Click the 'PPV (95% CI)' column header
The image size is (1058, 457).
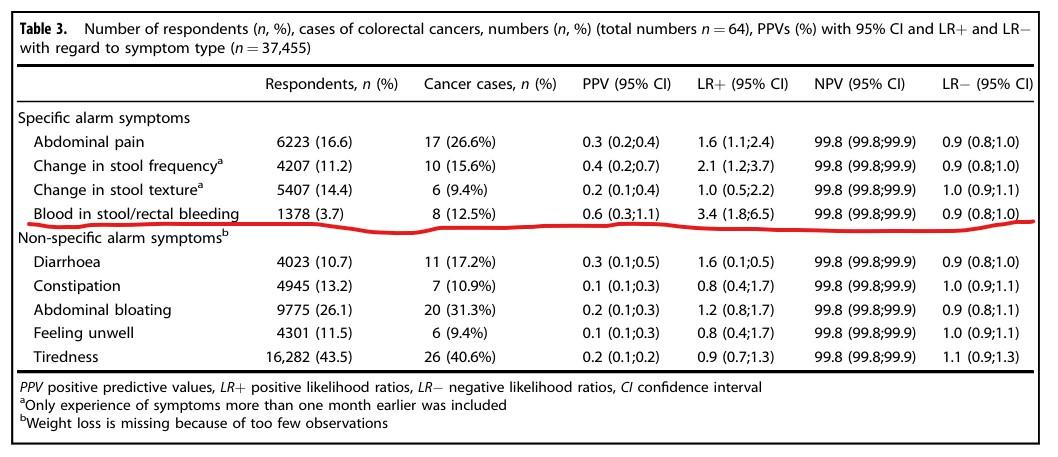point(626,84)
